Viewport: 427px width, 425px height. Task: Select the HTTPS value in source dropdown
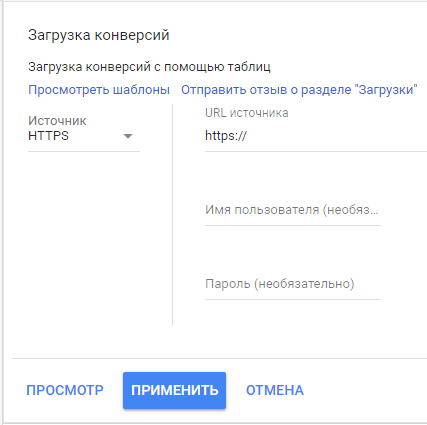48,136
